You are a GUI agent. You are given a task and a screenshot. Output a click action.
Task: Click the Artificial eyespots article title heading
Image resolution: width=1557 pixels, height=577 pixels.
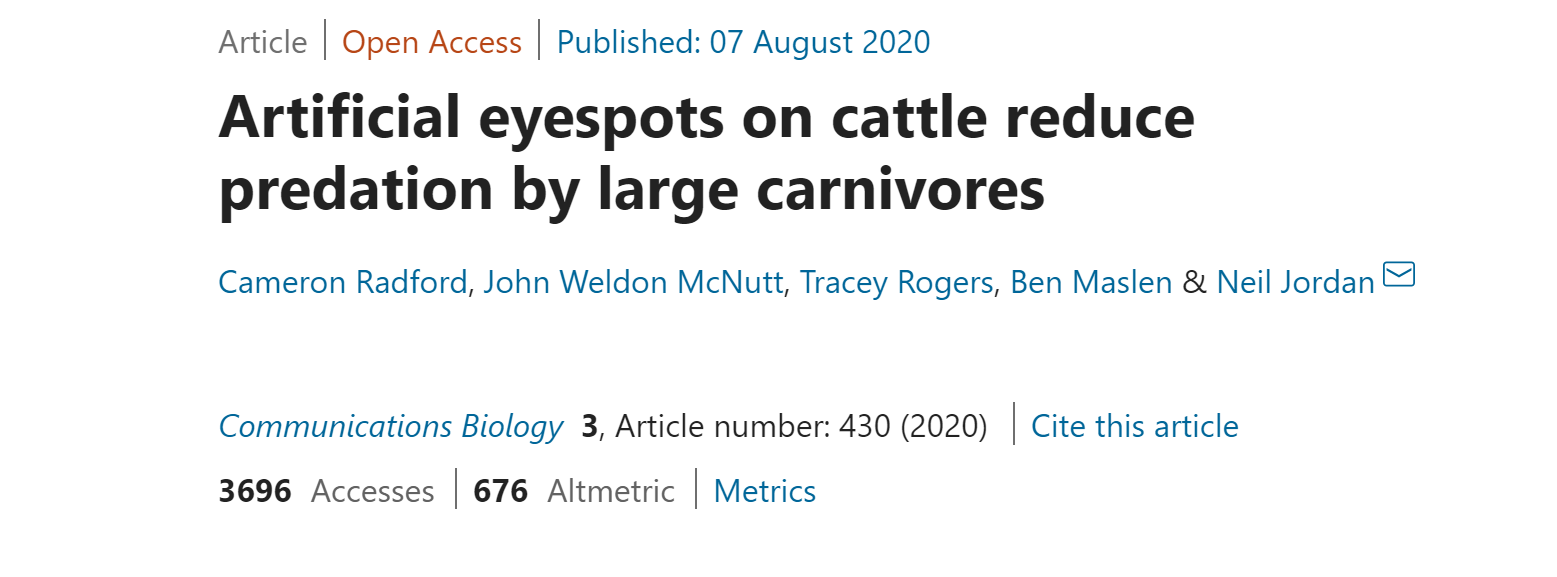click(x=706, y=153)
